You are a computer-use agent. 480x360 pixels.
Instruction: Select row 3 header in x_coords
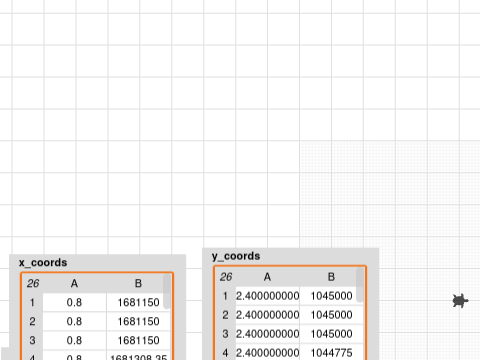(x=32, y=341)
